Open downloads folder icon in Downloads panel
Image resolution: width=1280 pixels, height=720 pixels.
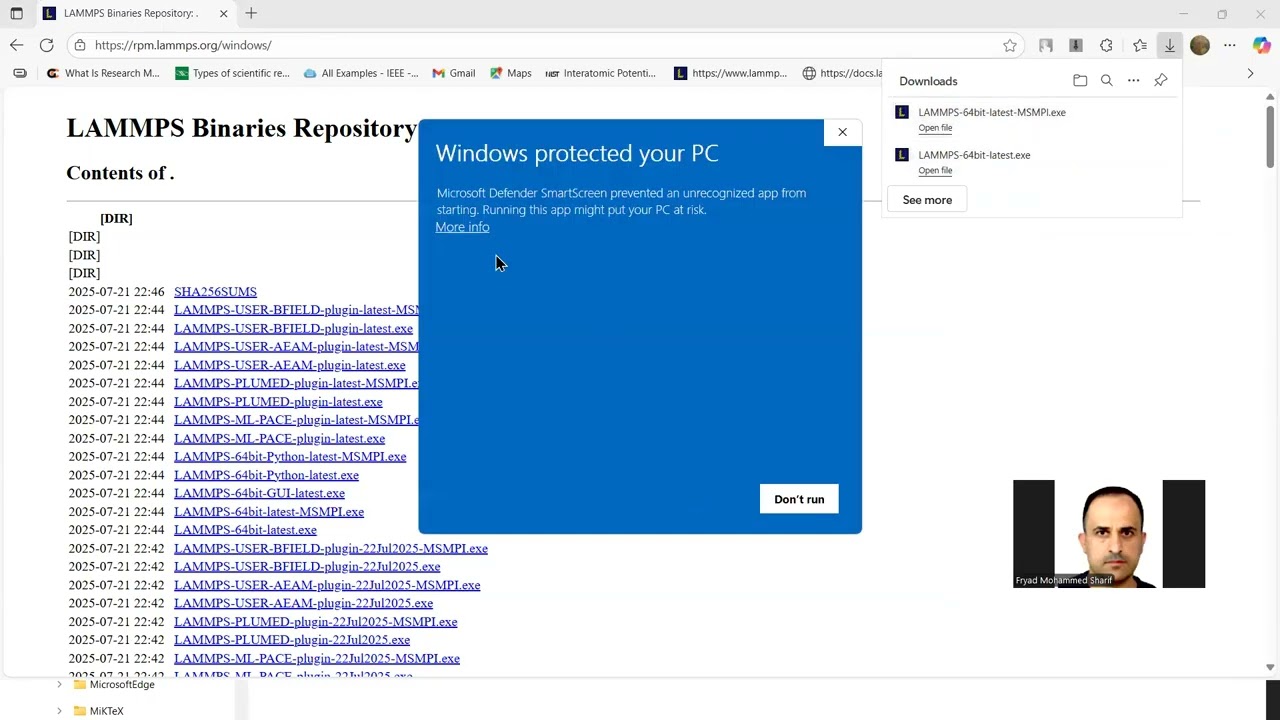pos(1080,81)
